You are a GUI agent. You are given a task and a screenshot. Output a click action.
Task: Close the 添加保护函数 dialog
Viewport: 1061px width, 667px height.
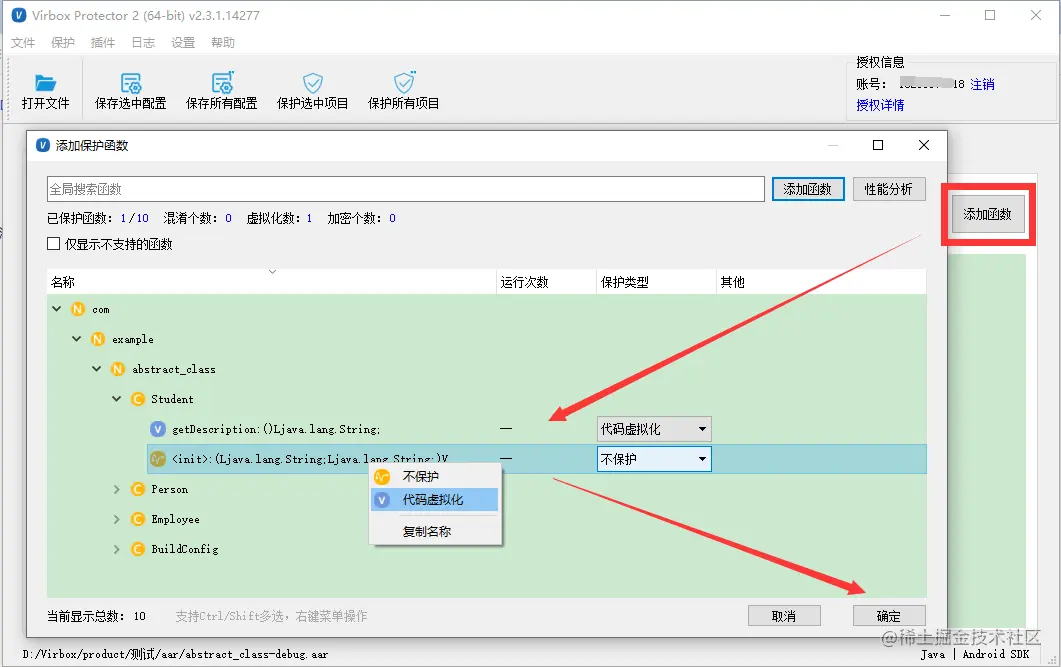click(924, 145)
